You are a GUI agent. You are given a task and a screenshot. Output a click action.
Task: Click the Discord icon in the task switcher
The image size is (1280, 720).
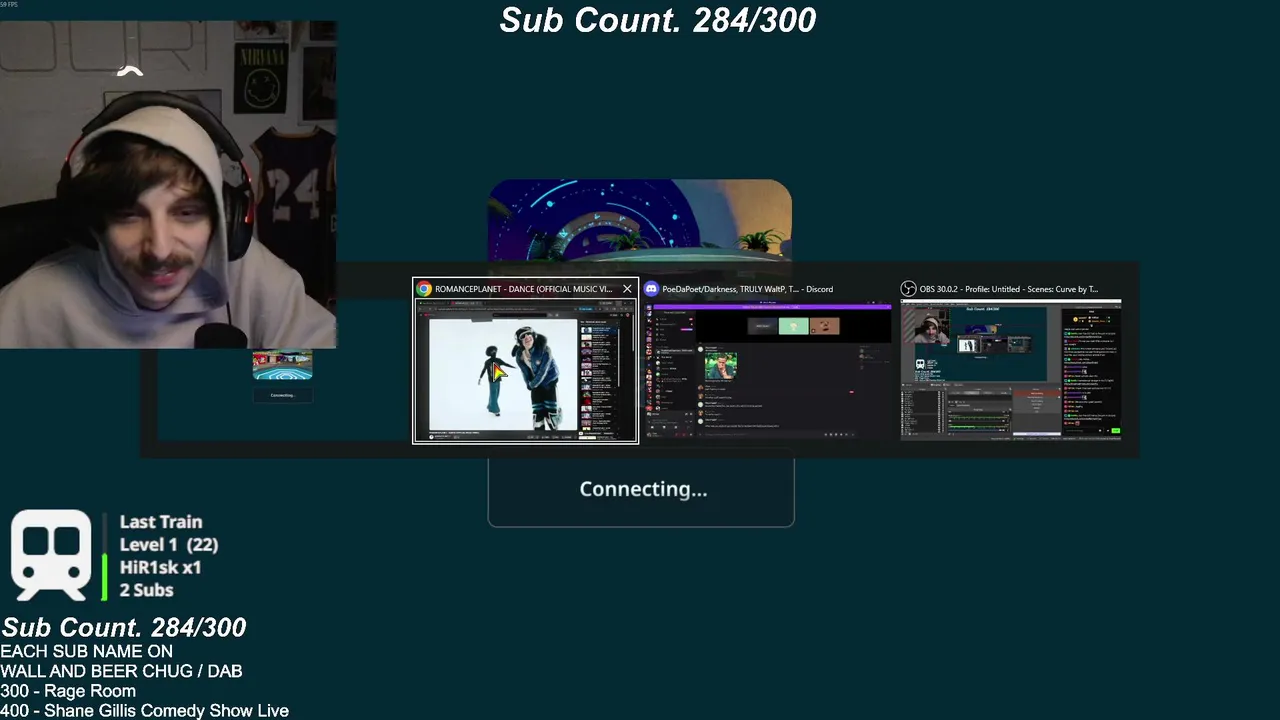[651, 289]
